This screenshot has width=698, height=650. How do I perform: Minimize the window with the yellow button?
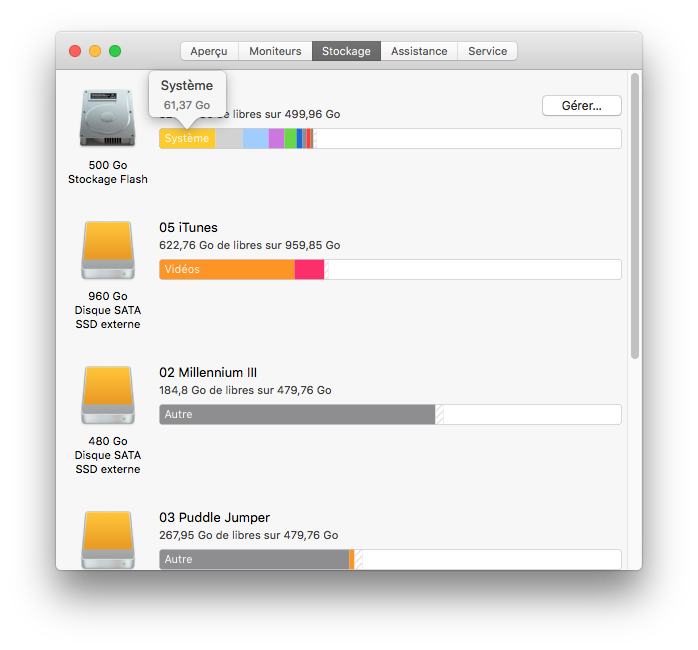(95, 51)
